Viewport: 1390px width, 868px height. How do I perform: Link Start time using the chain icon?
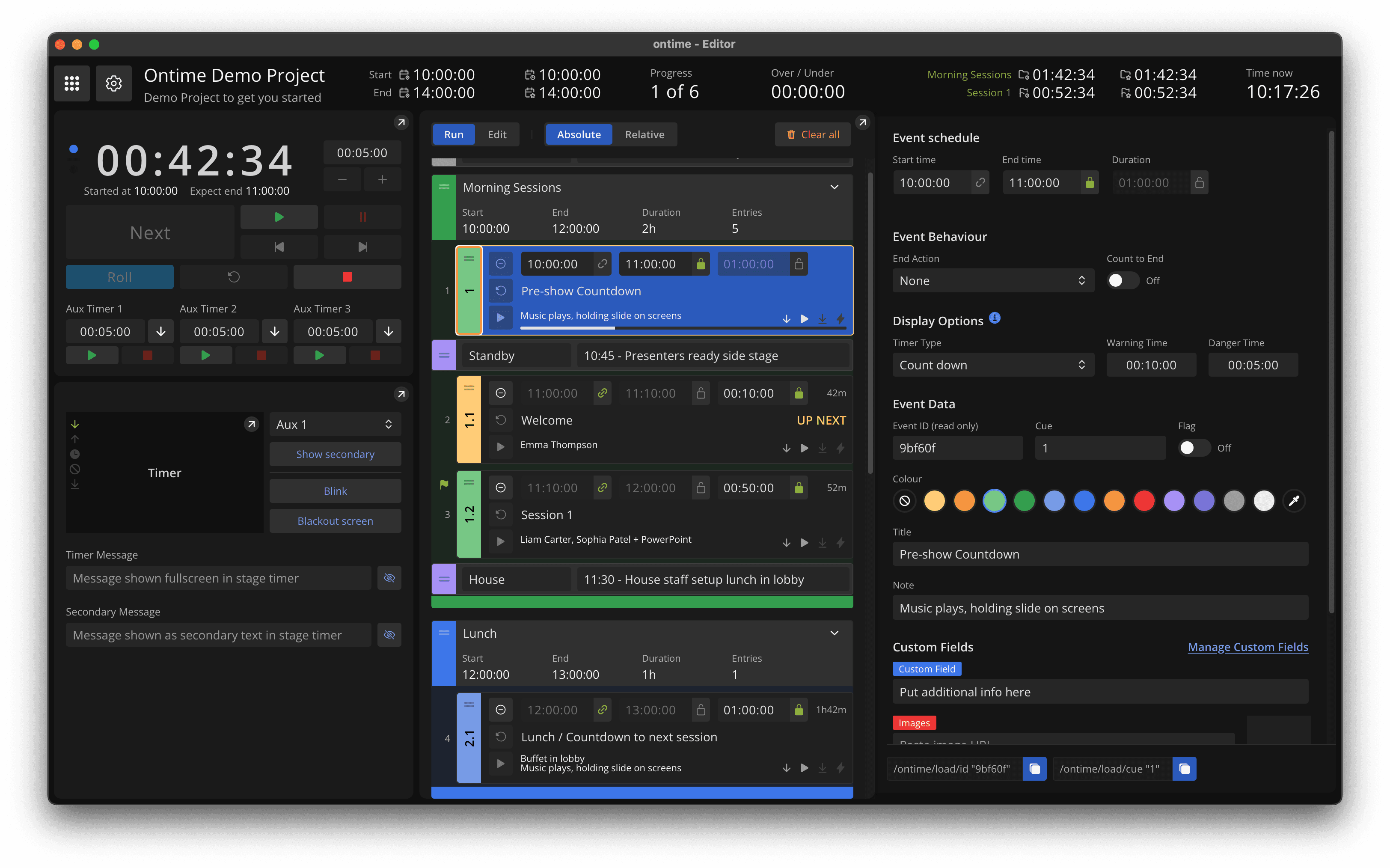pos(980,183)
